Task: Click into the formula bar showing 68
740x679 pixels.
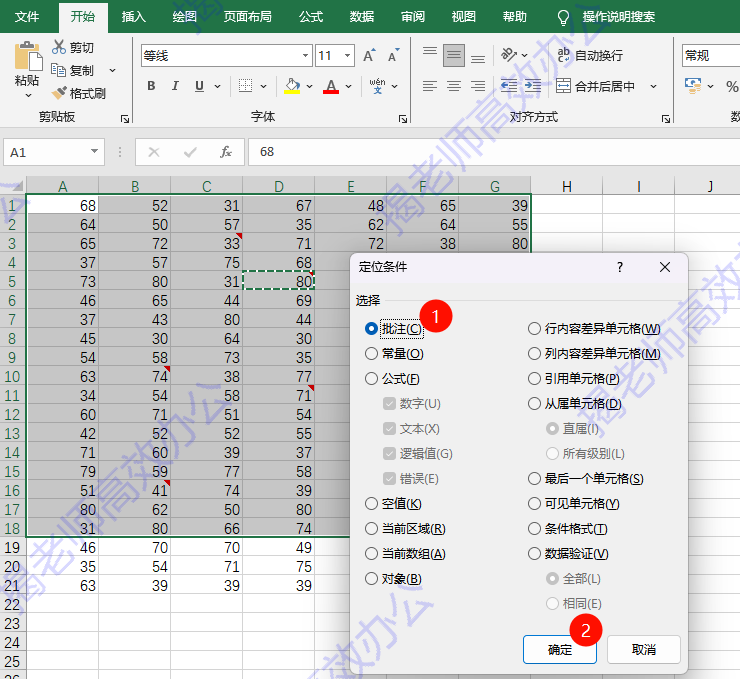Action: pyautogui.click(x=494, y=152)
